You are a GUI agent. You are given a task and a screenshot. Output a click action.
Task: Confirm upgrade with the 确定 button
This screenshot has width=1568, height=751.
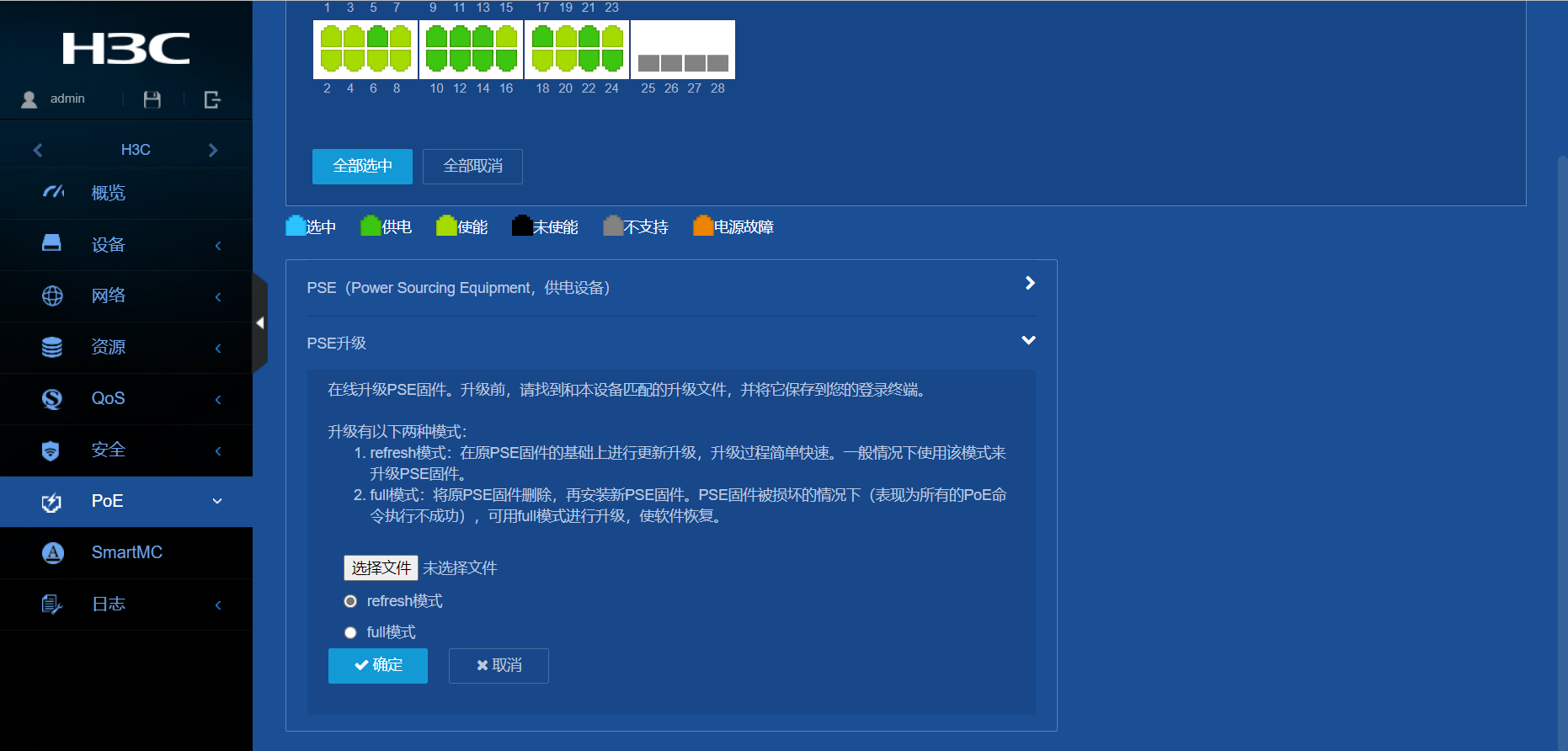[x=378, y=666]
